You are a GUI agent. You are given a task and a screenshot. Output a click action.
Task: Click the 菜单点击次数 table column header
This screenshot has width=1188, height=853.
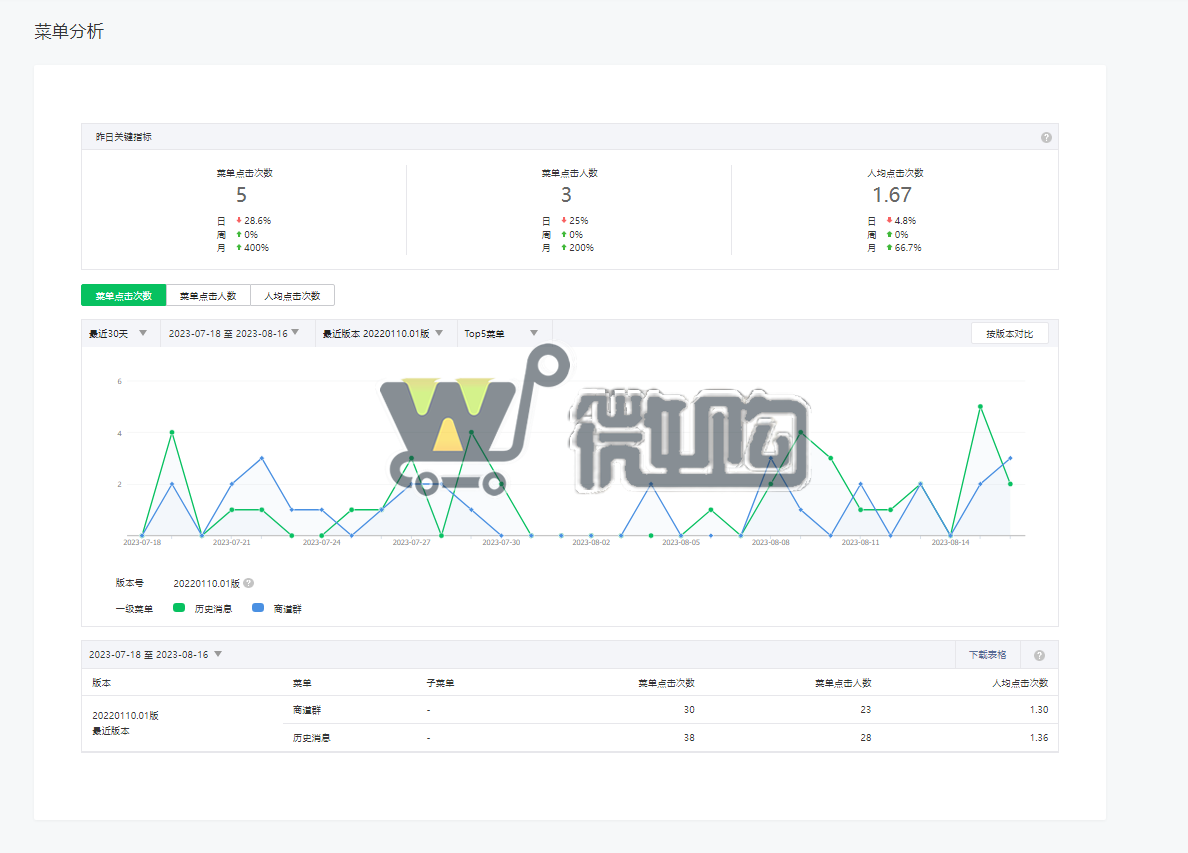[x=666, y=683]
